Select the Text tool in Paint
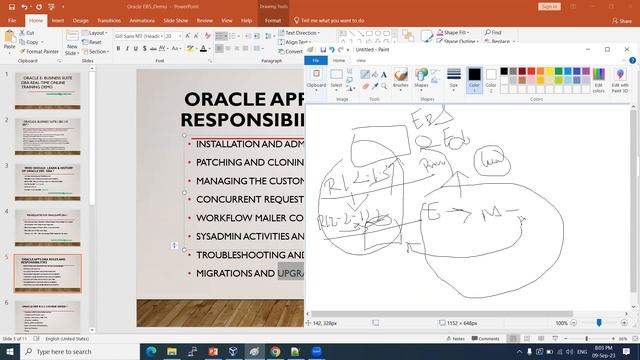Screen dimensions: 640x360 coord(384,75)
